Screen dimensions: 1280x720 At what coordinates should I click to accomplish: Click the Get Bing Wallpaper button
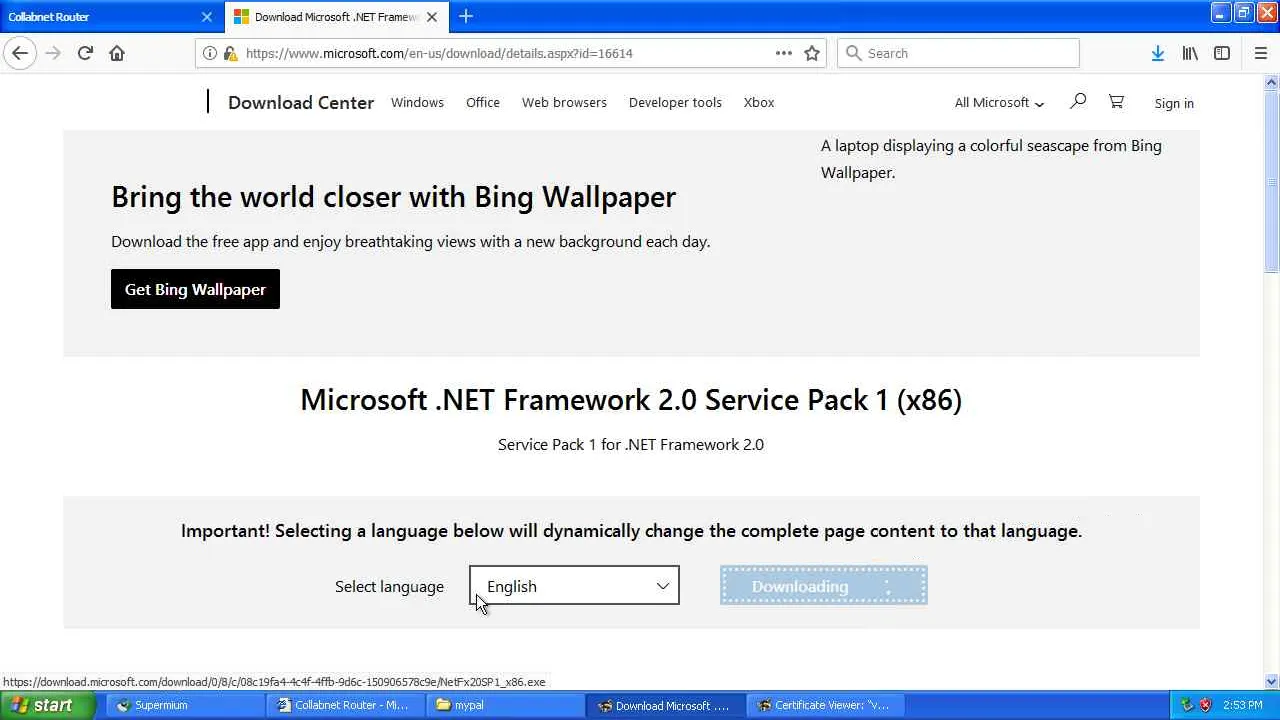pyautogui.click(x=195, y=289)
